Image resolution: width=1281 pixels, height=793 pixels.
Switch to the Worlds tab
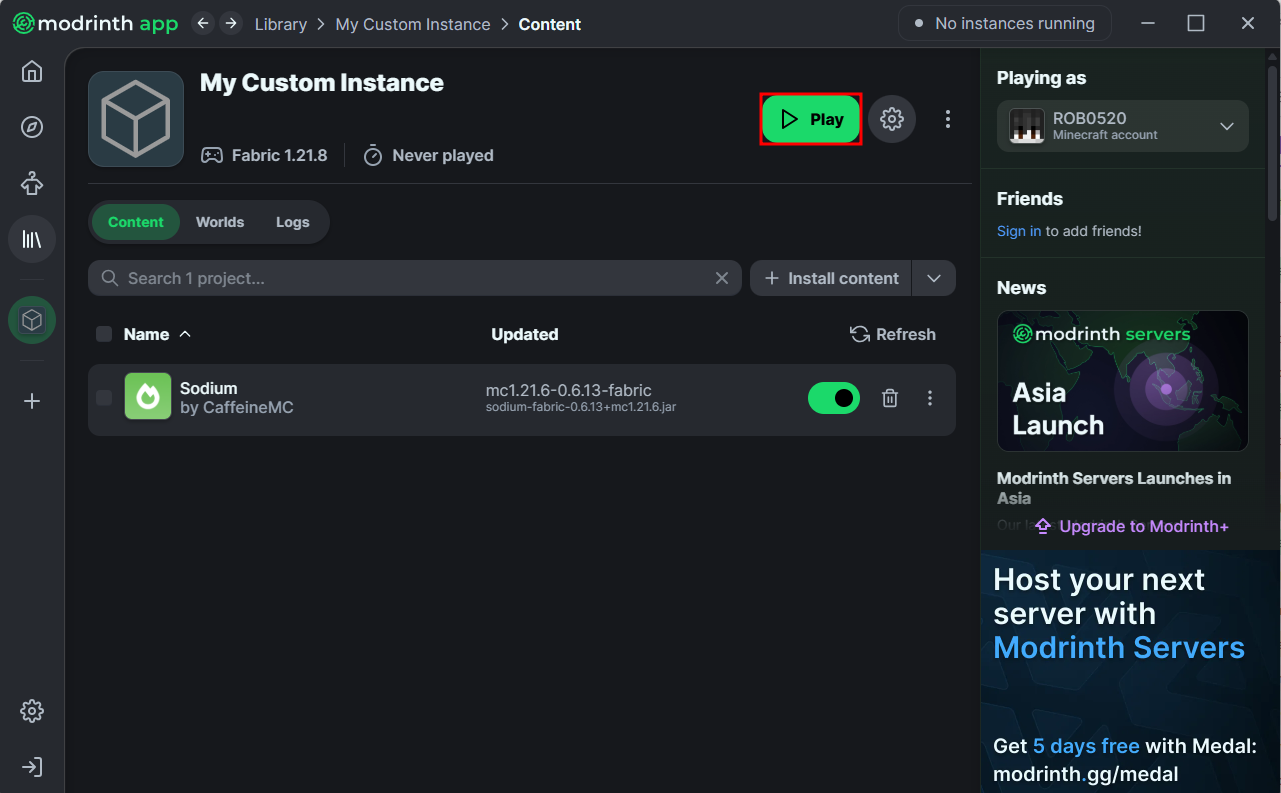pos(220,222)
